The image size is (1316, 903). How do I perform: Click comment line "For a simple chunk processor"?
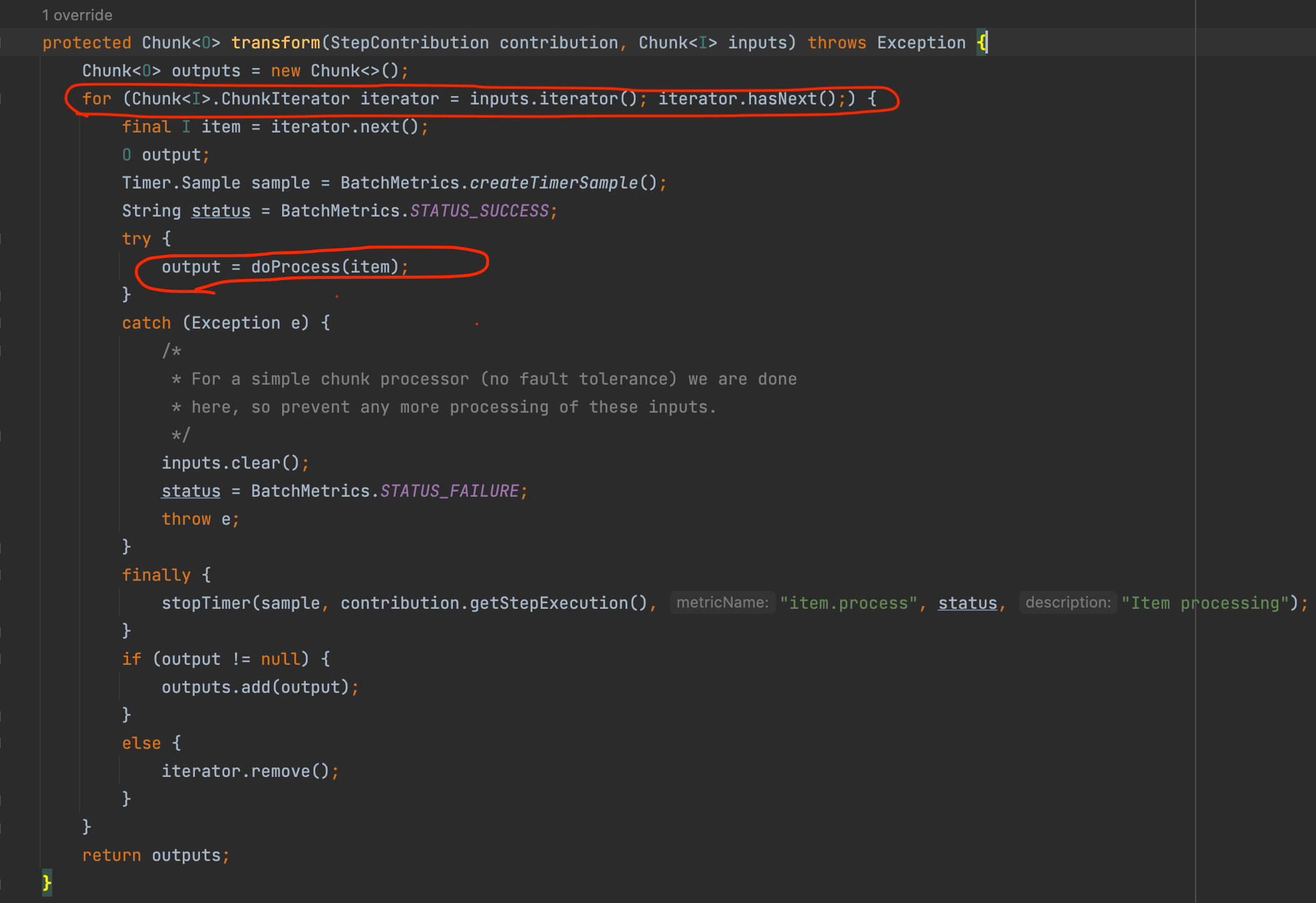pyautogui.click(x=484, y=379)
